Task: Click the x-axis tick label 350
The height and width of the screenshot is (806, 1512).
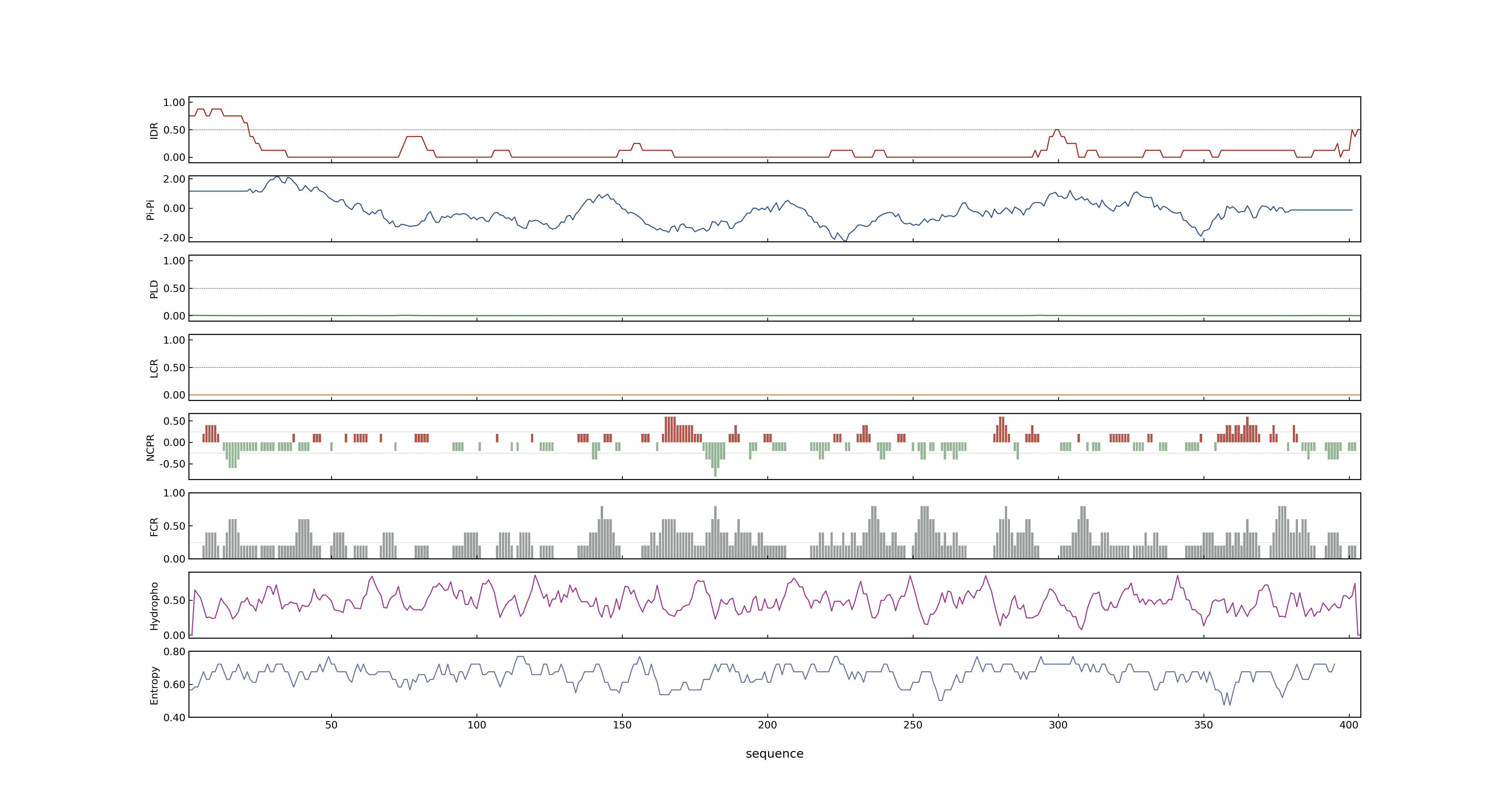Action: click(x=1204, y=725)
